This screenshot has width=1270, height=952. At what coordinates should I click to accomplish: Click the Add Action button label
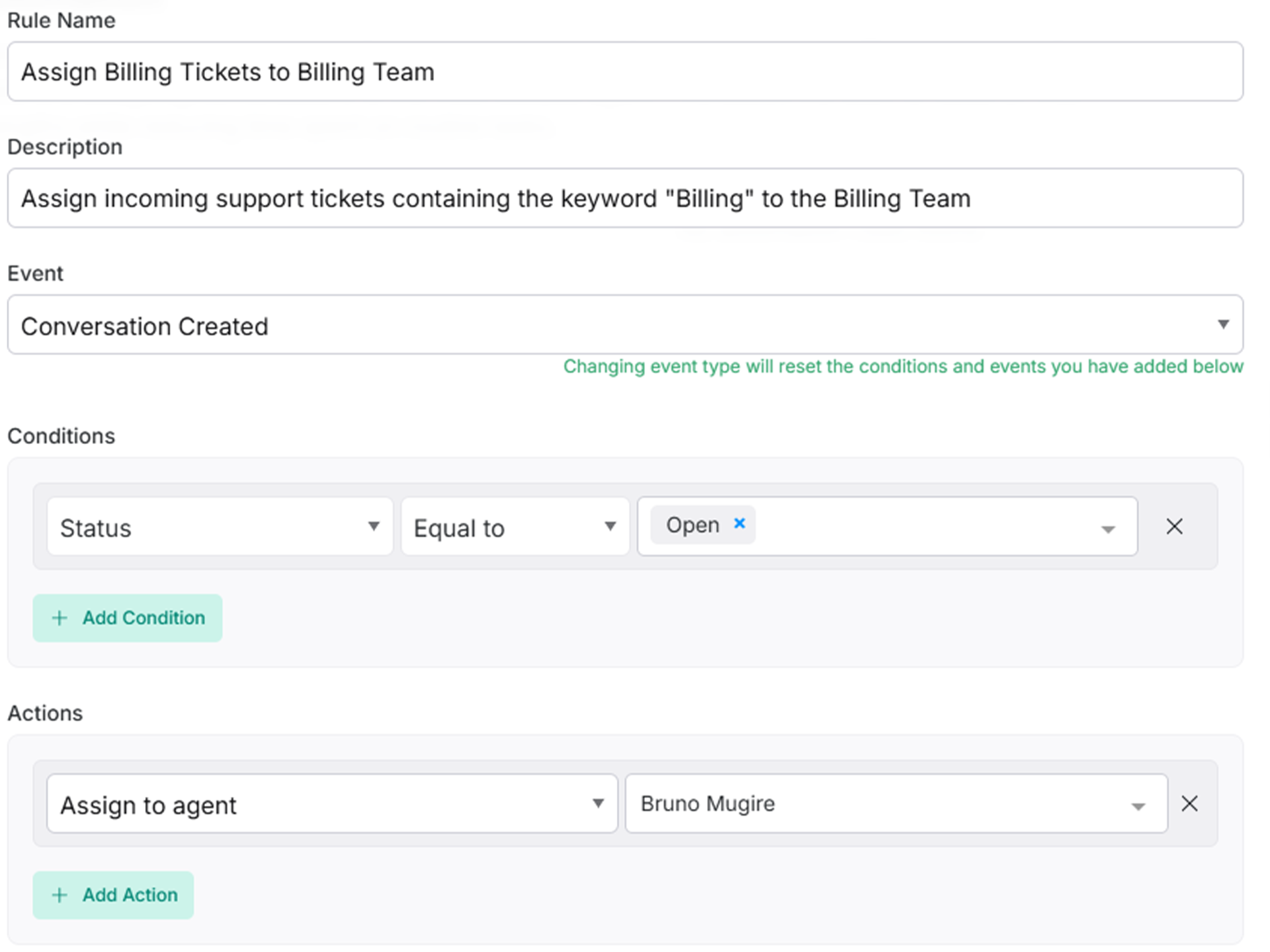point(130,895)
